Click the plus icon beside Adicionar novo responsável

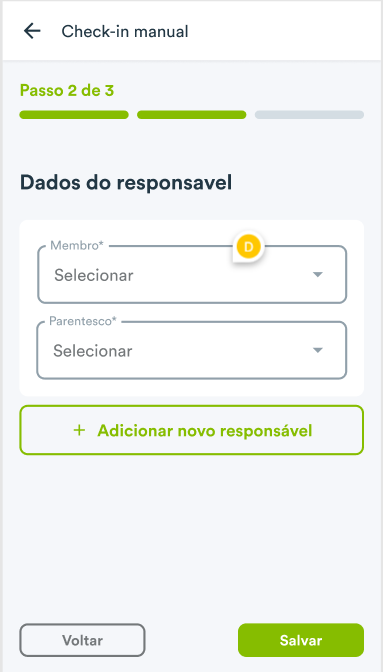pos(79,430)
